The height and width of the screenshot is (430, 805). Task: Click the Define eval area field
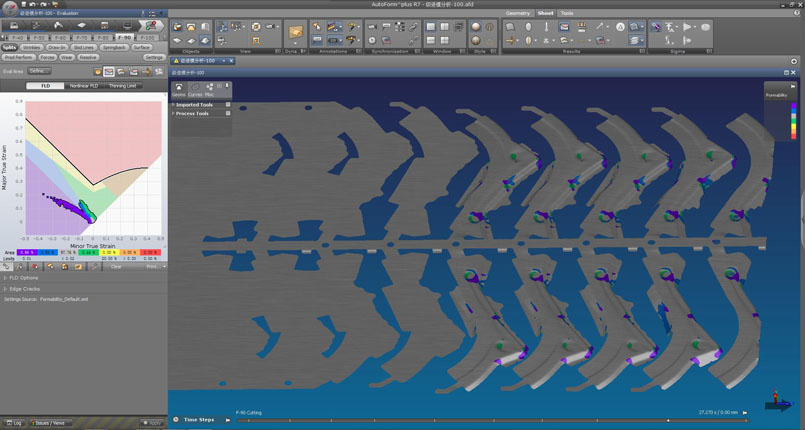pyautogui.click(x=38, y=71)
